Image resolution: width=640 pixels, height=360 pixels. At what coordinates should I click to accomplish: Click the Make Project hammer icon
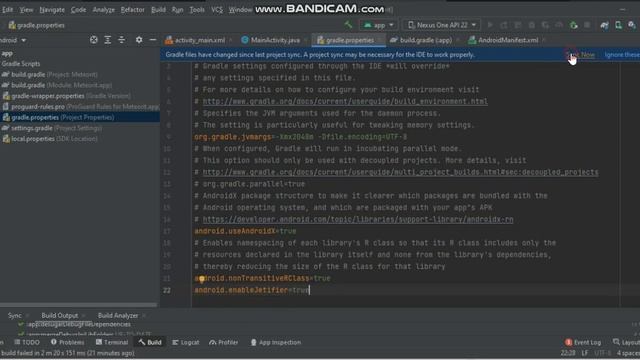tap(348, 25)
